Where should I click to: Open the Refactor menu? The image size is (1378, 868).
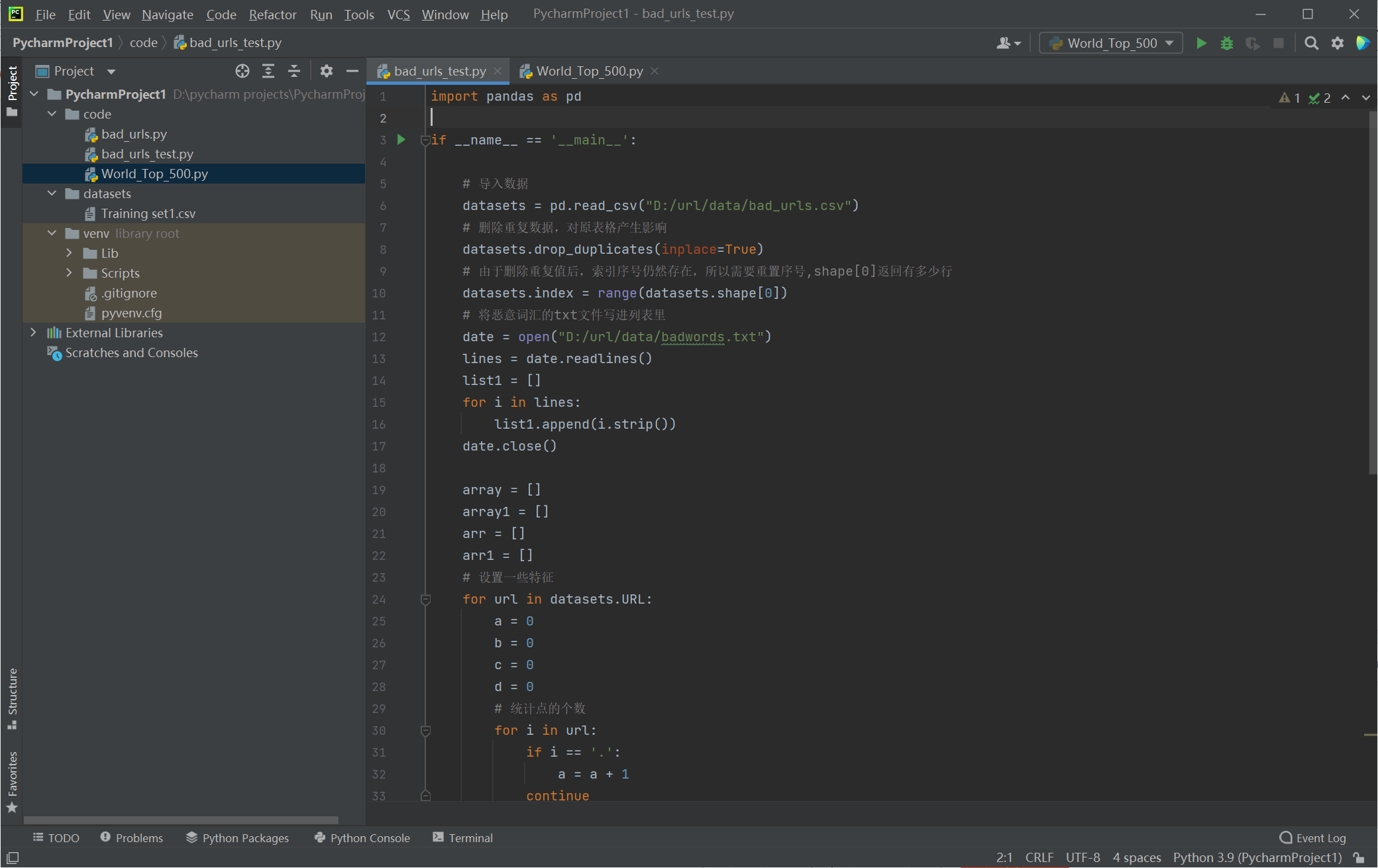coord(272,14)
